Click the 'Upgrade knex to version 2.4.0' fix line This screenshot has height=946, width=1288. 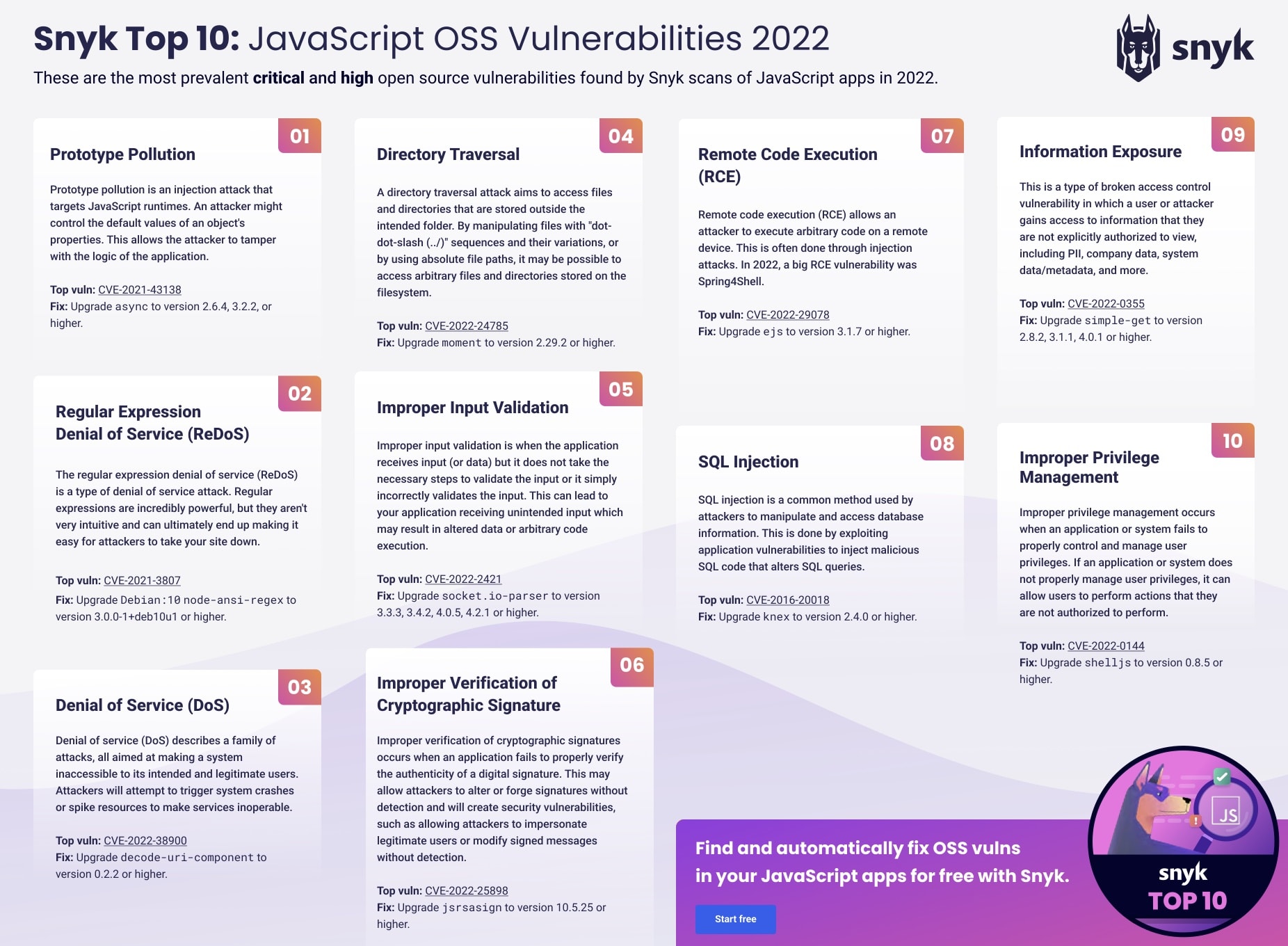pos(807,616)
